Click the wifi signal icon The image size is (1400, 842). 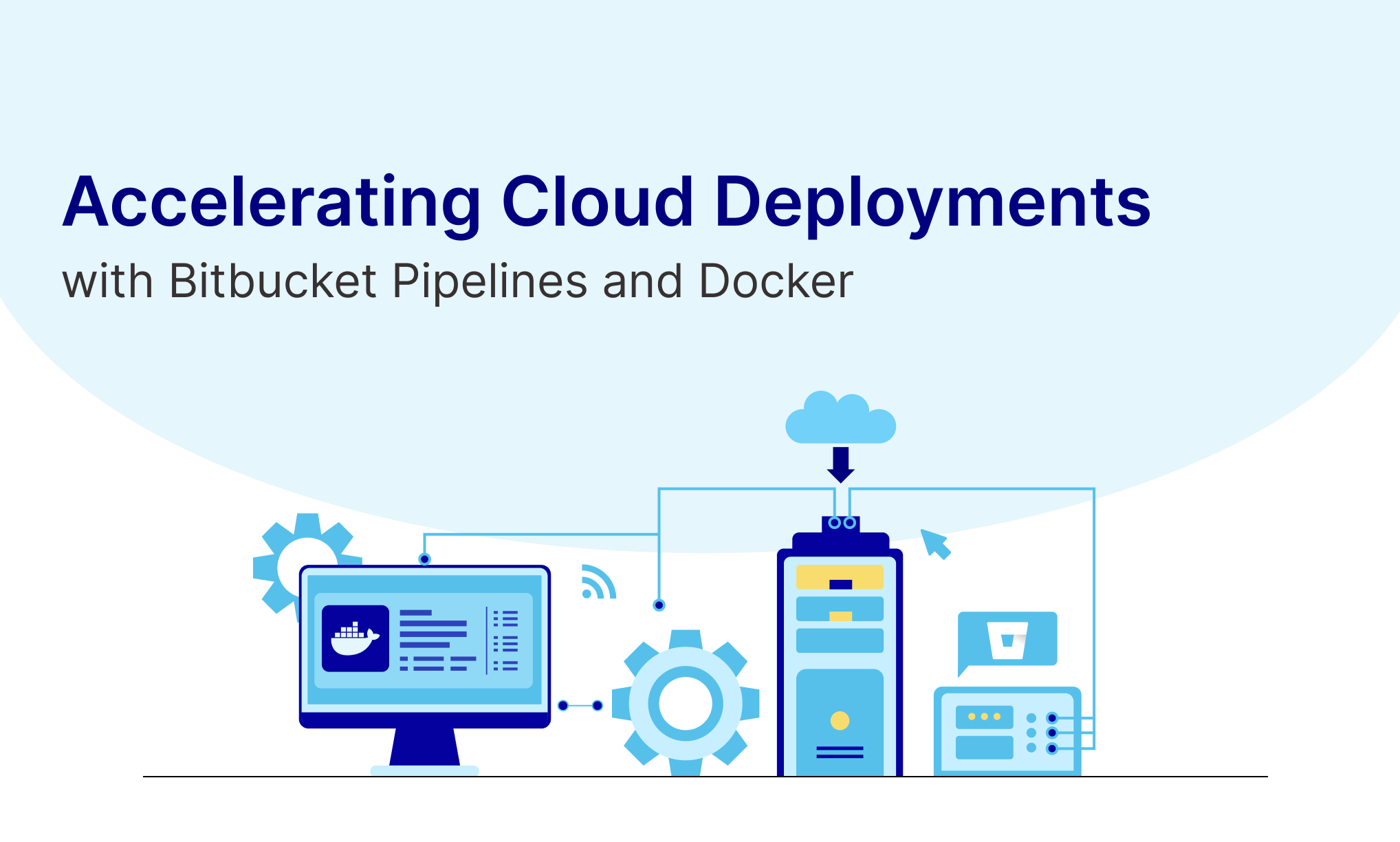point(597,583)
